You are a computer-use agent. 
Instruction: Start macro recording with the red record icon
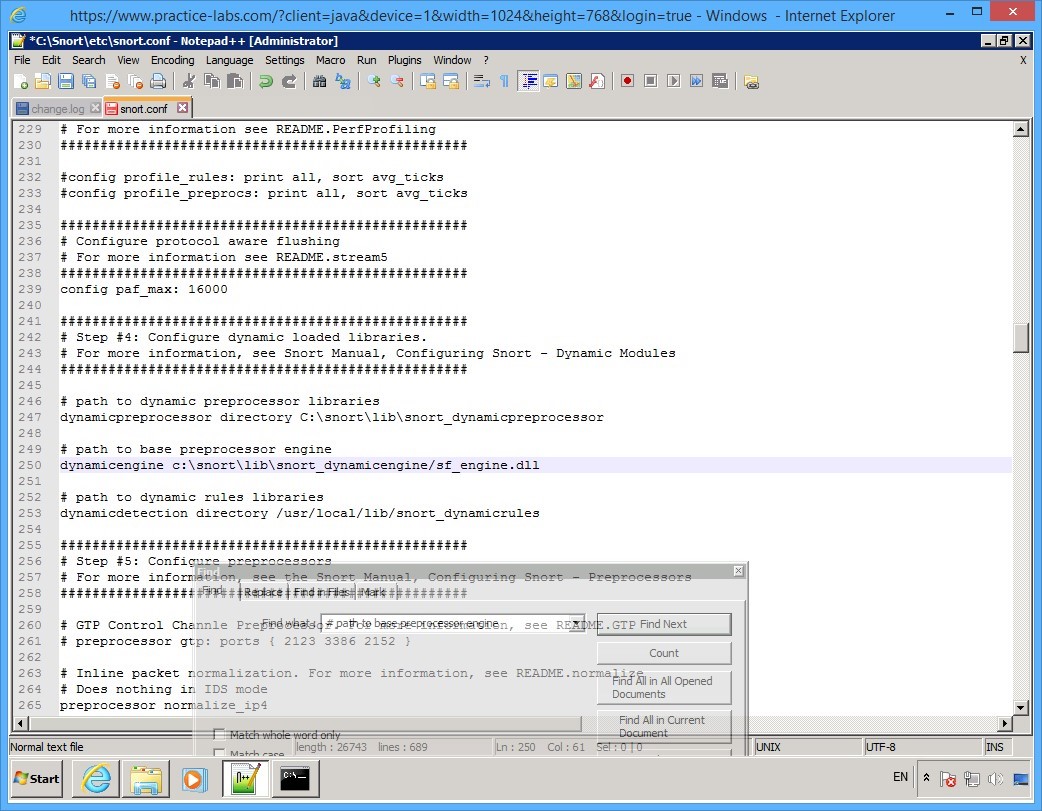tap(627, 81)
